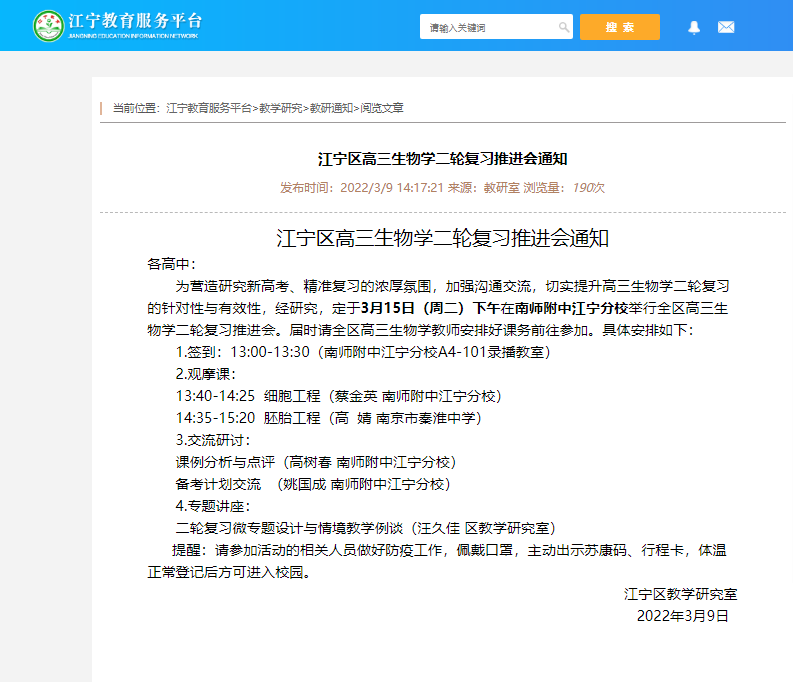
Task: Click the signature 江宁区教学研究室
Action: pyautogui.click(x=680, y=594)
